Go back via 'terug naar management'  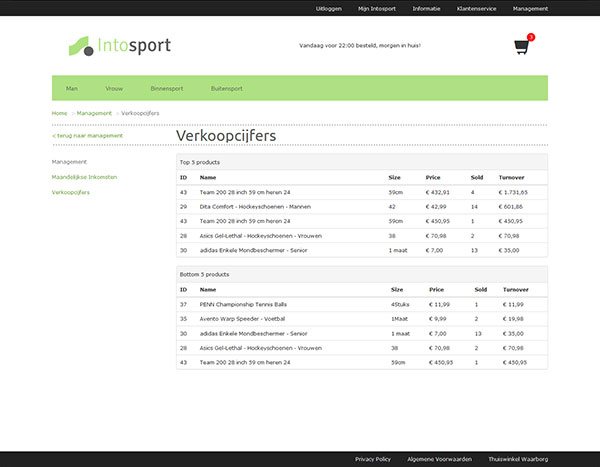click(88, 135)
